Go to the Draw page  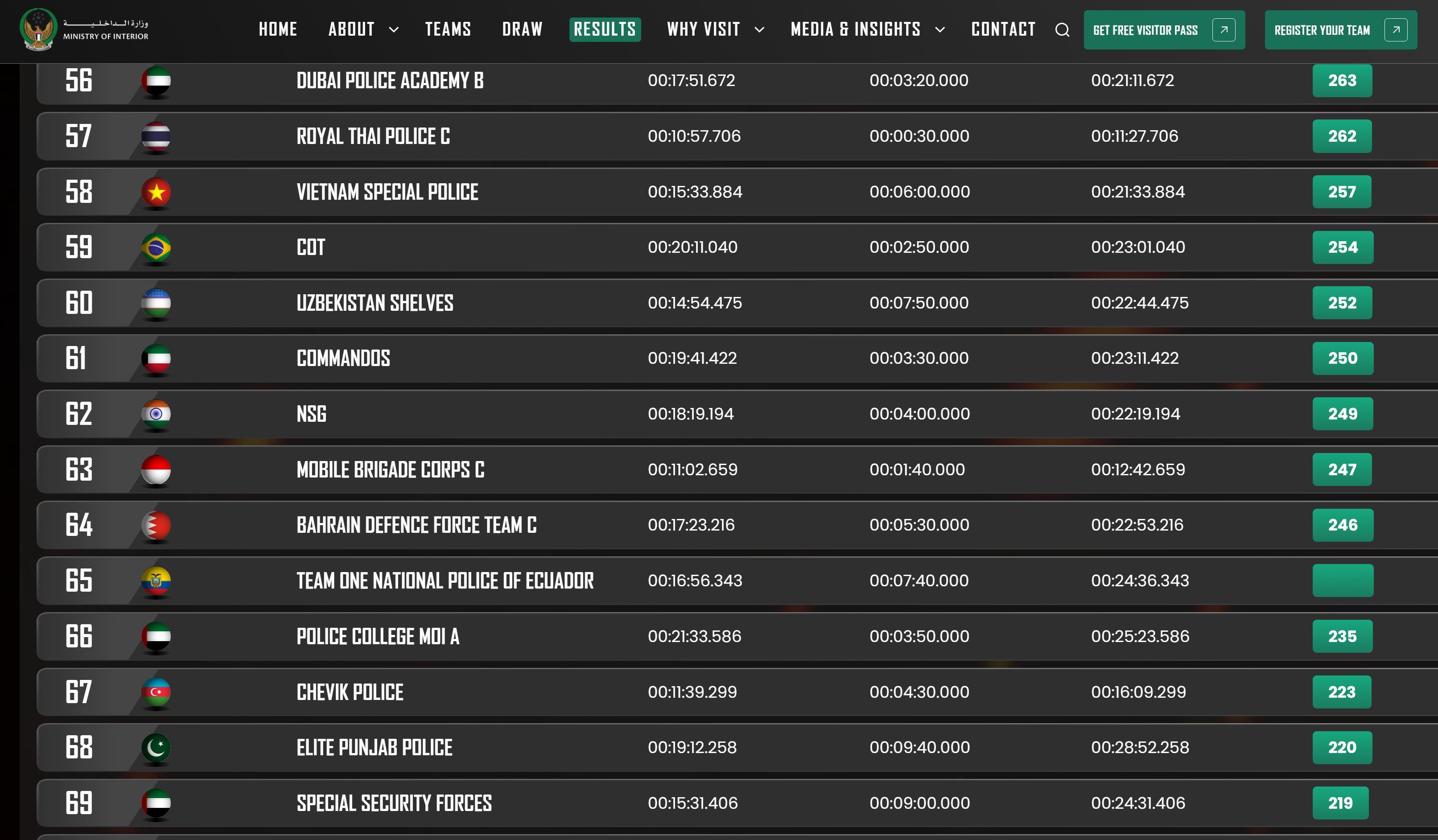pyautogui.click(x=522, y=30)
